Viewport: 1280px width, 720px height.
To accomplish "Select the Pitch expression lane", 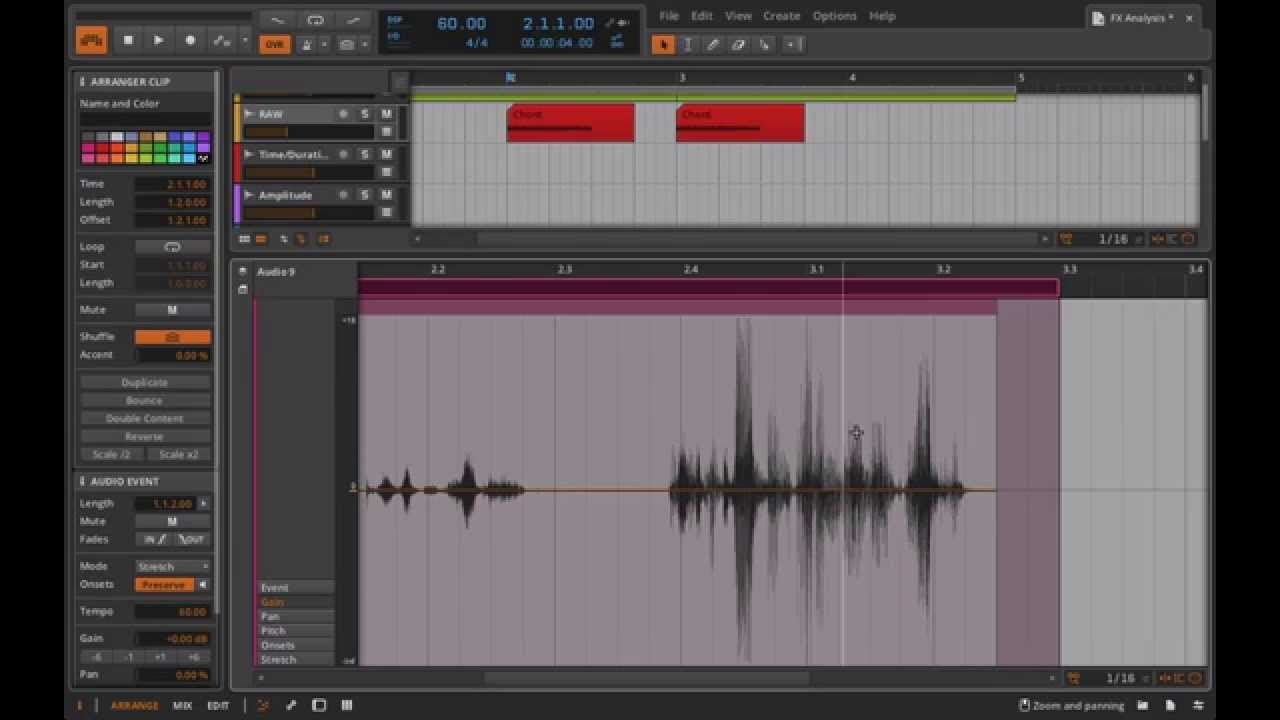I will (x=296, y=631).
